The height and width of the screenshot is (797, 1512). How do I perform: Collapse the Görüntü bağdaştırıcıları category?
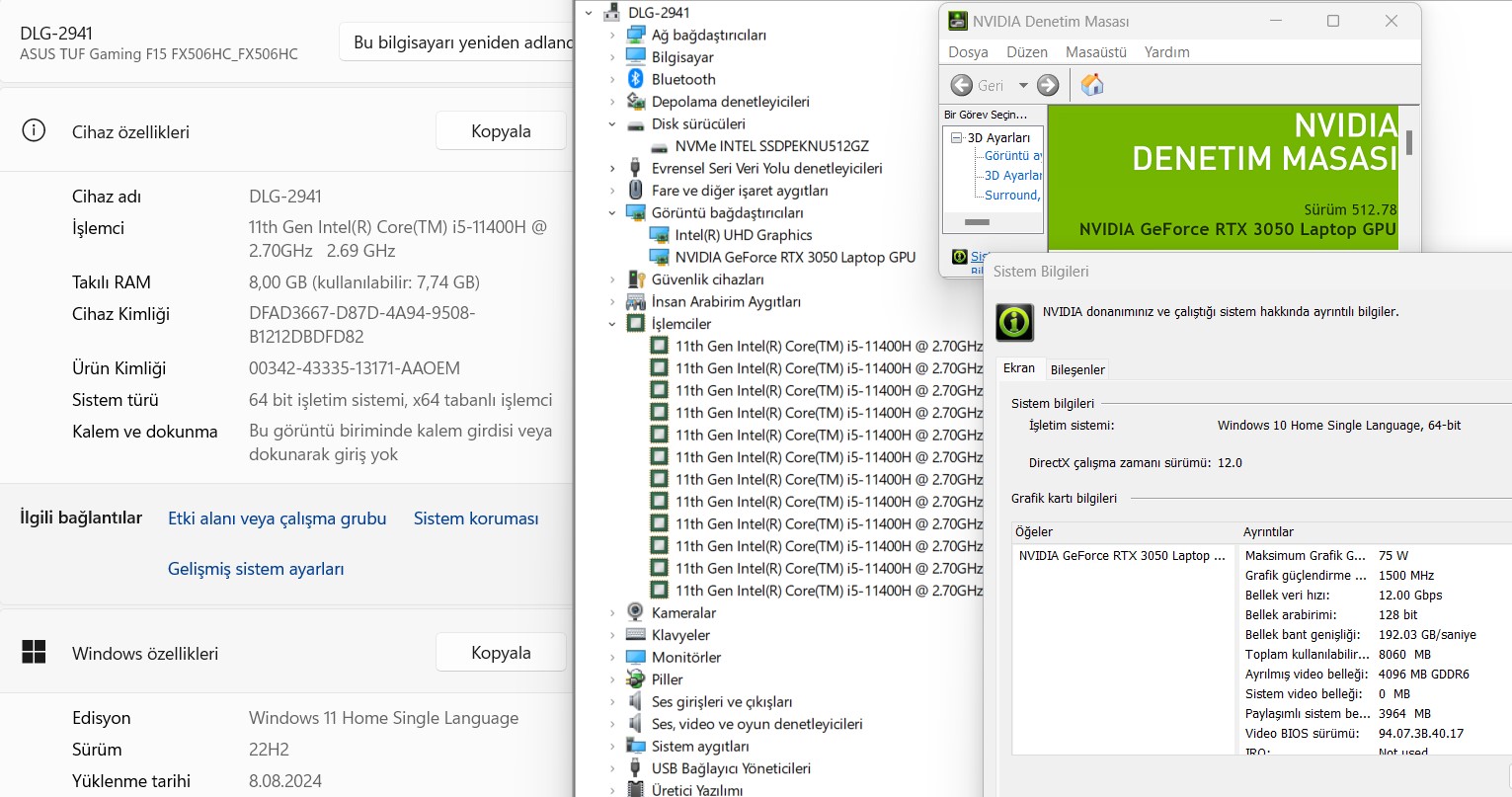click(x=612, y=213)
